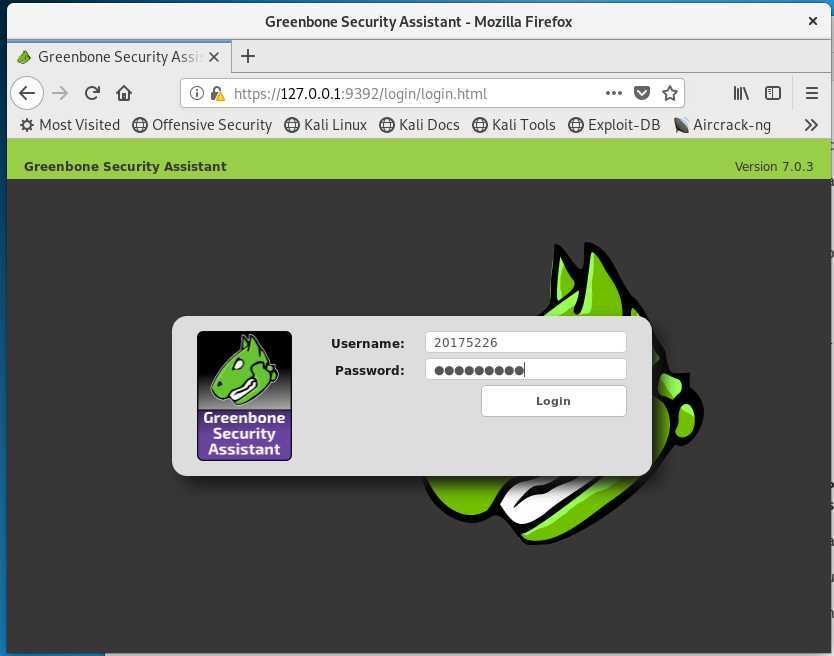Open the Kali Tools bookmark

point(514,125)
